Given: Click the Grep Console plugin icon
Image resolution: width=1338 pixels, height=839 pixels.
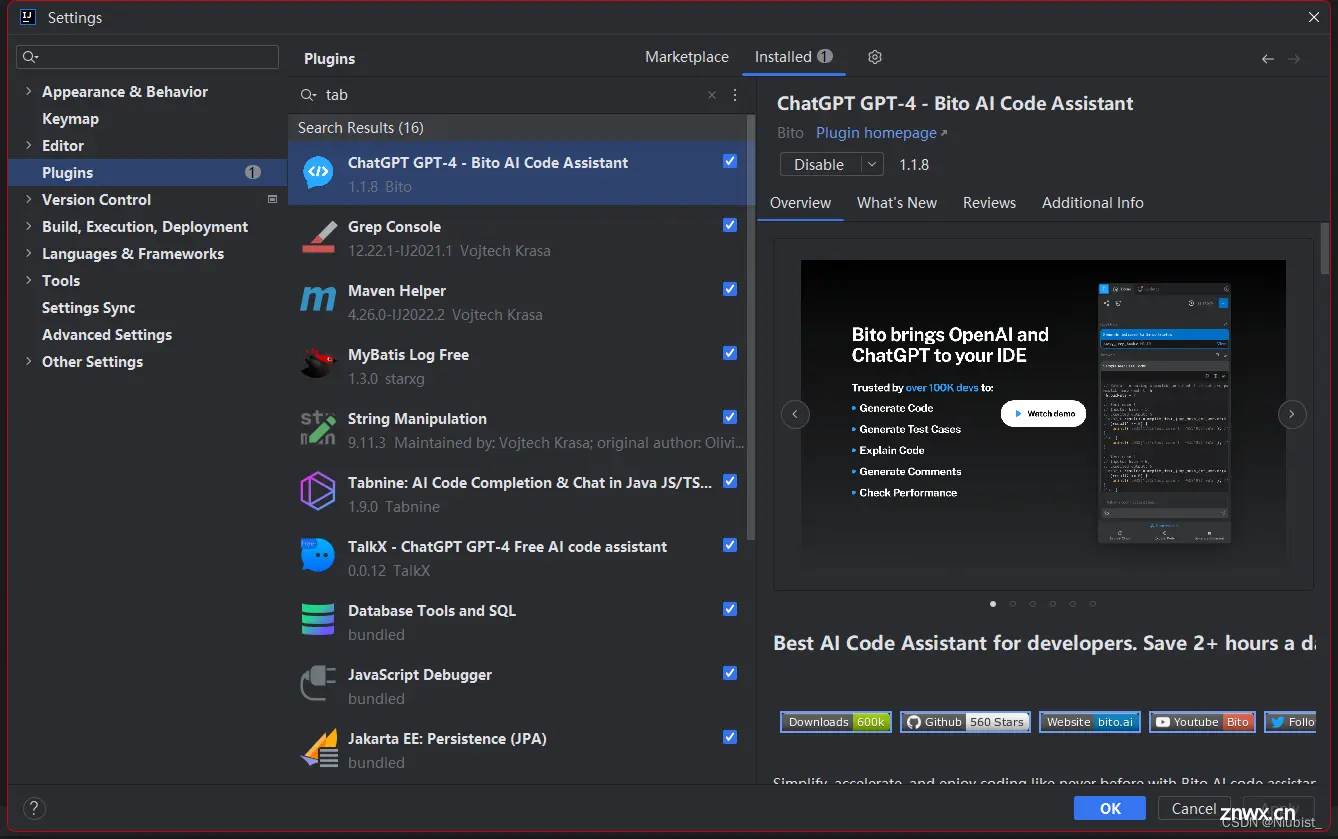Looking at the screenshot, I should (x=318, y=237).
